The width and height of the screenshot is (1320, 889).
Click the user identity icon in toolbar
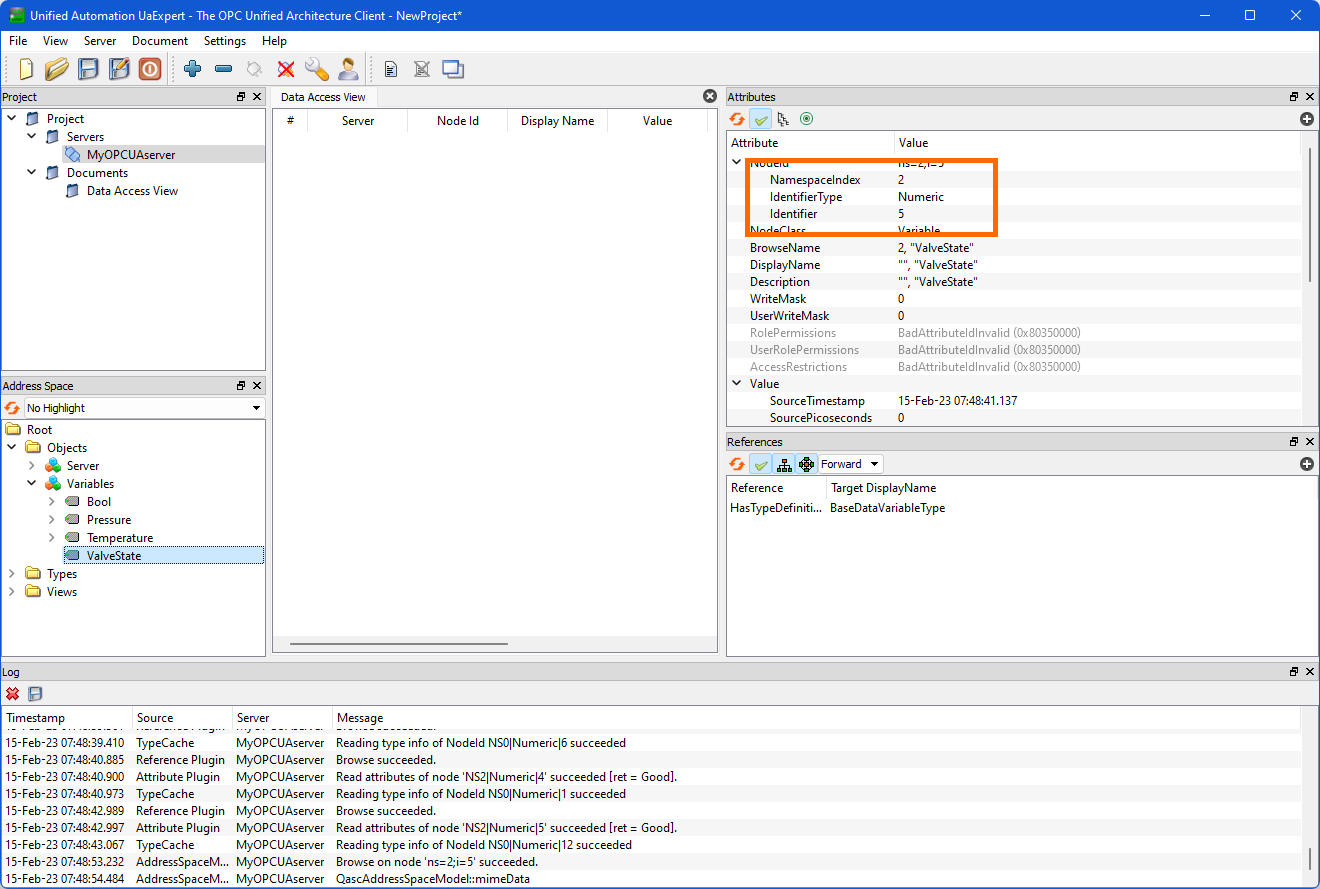pos(348,69)
